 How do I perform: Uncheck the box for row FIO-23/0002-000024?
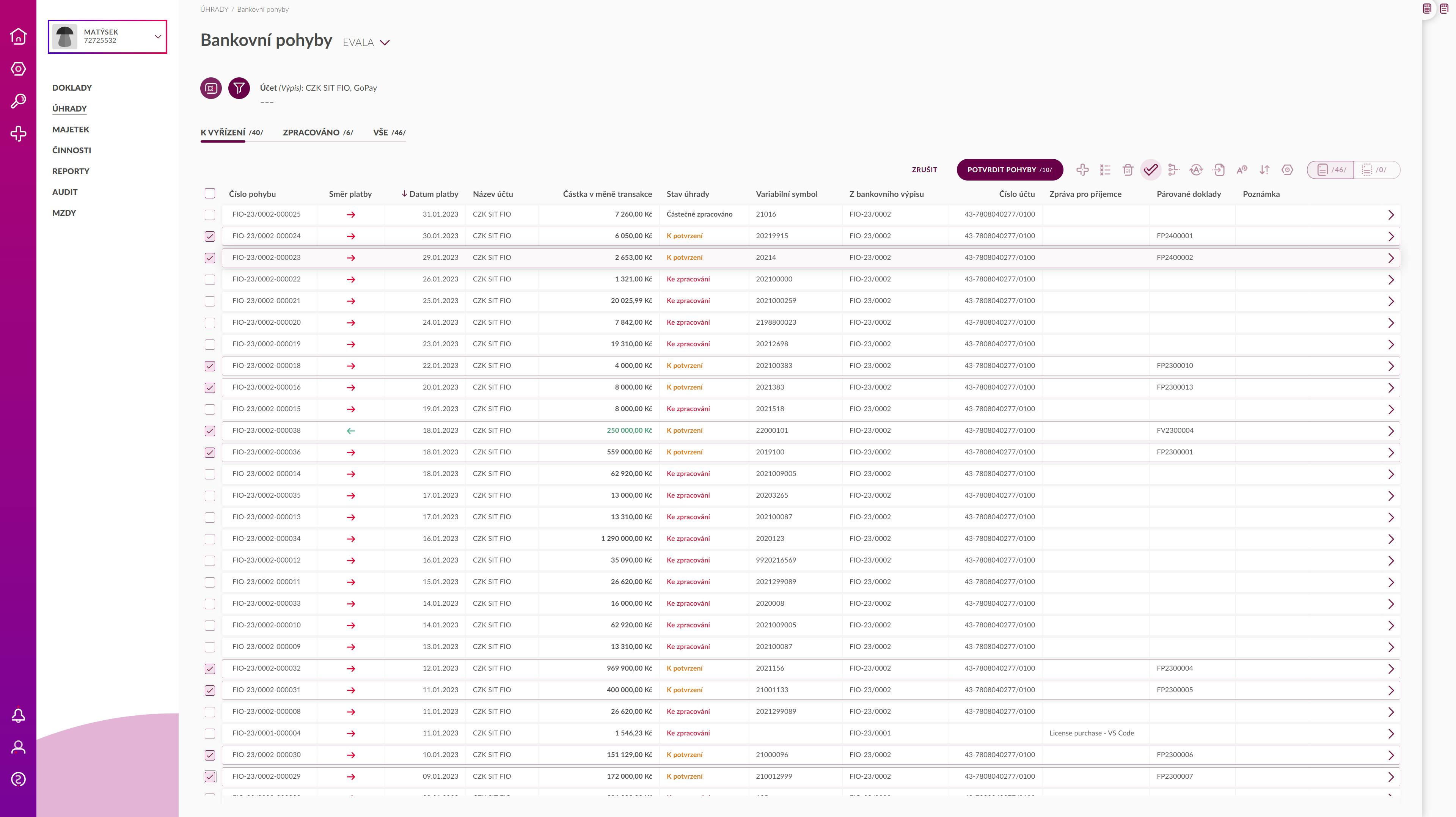[210, 236]
